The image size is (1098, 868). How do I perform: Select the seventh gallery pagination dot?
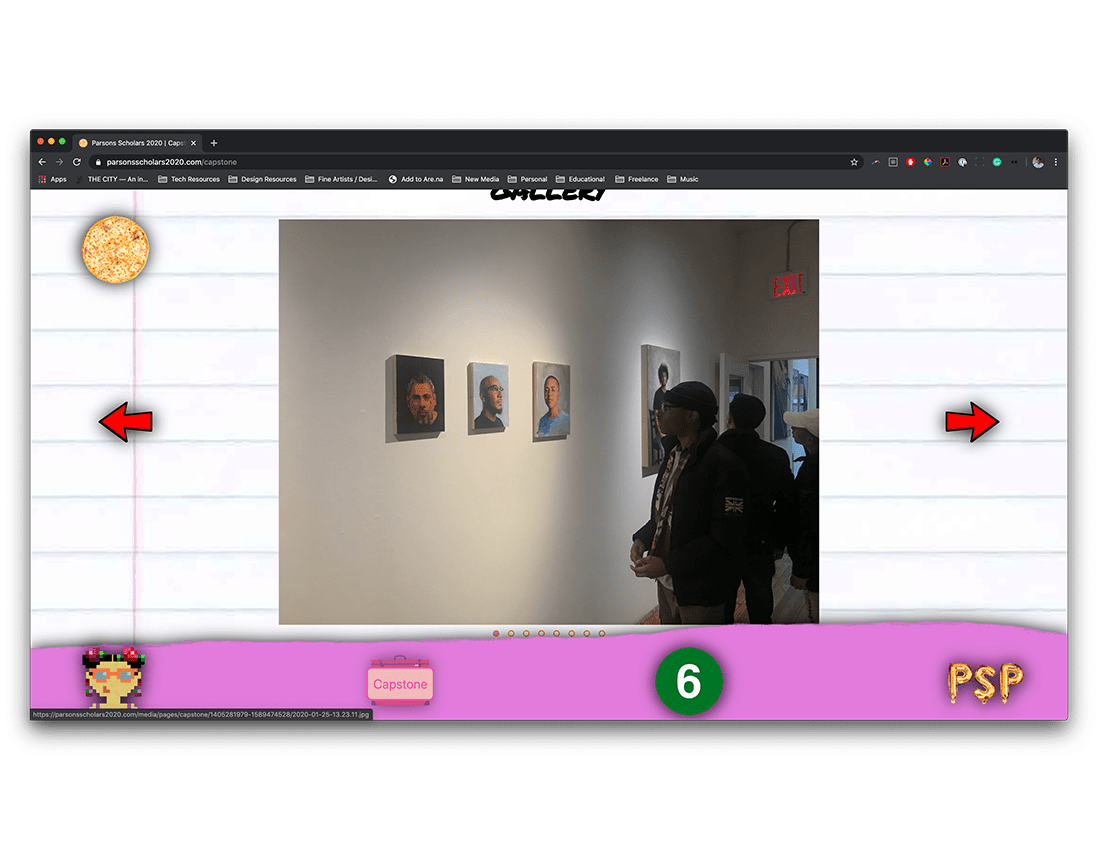587,634
